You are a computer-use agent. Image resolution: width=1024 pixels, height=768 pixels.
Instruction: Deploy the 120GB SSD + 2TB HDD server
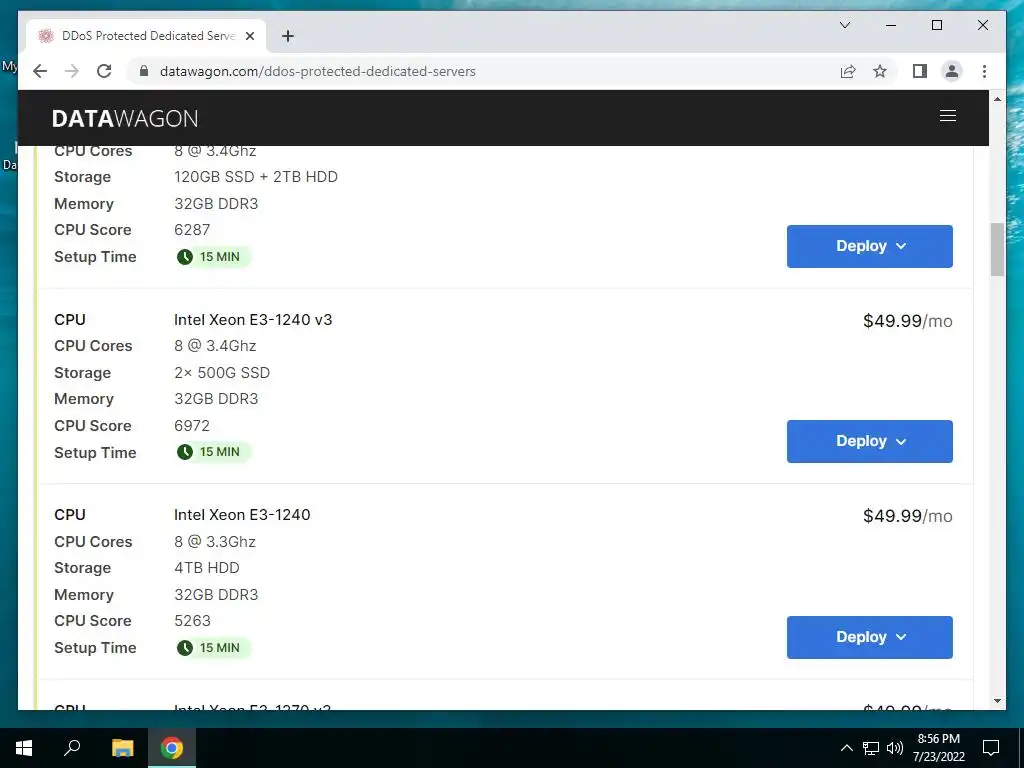click(869, 246)
